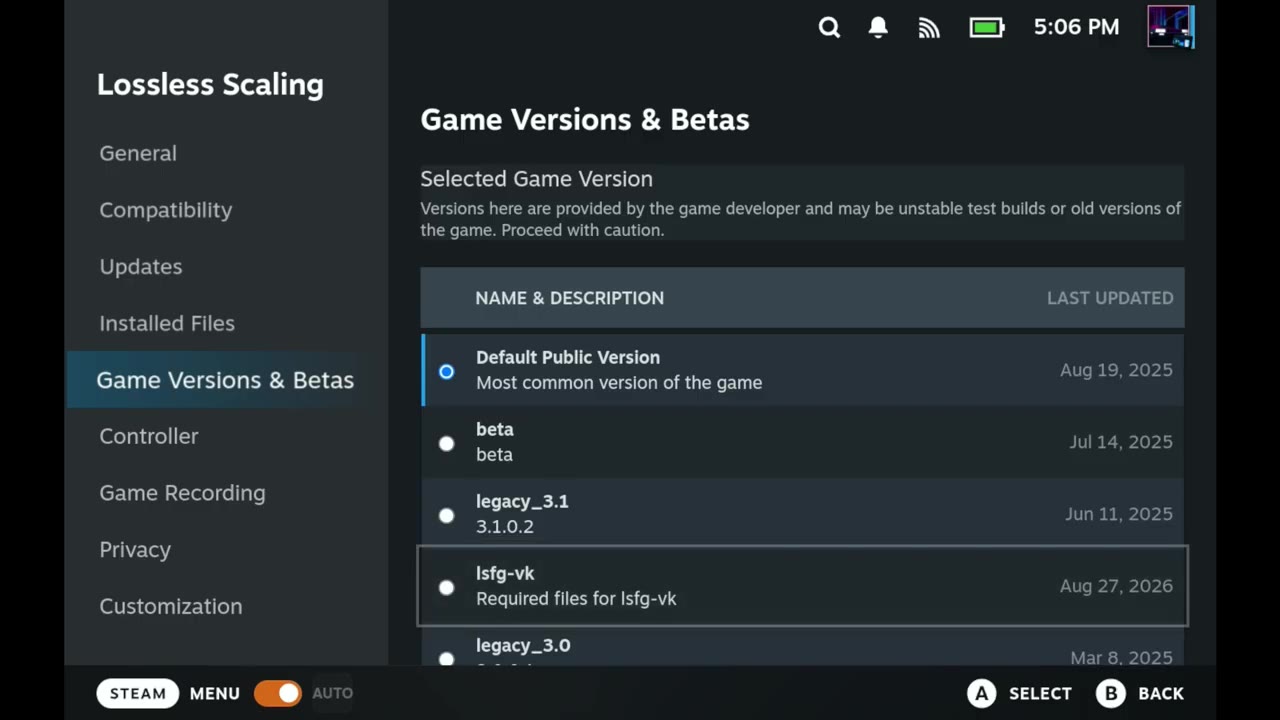Click the Aug 27, 2026 date
This screenshot has height=720, width=1280.
point(1116,586)
